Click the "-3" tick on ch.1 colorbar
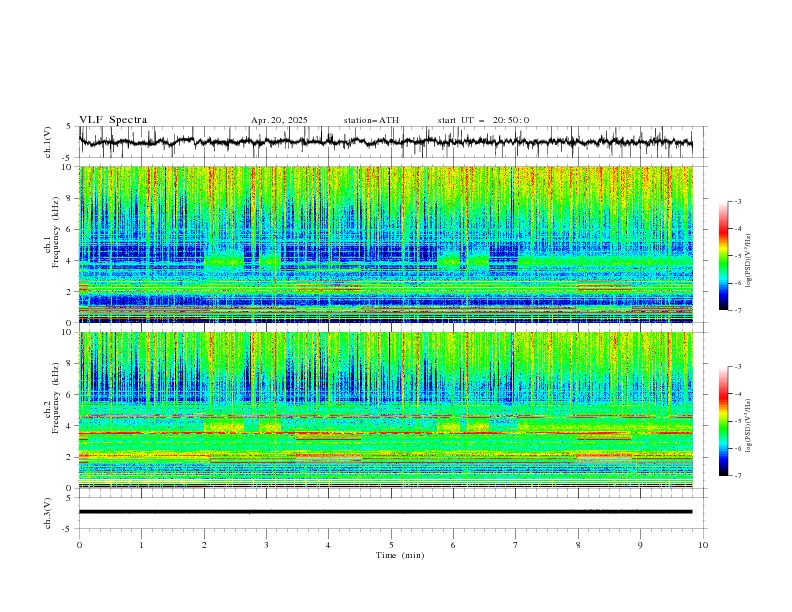 point(737,201)
